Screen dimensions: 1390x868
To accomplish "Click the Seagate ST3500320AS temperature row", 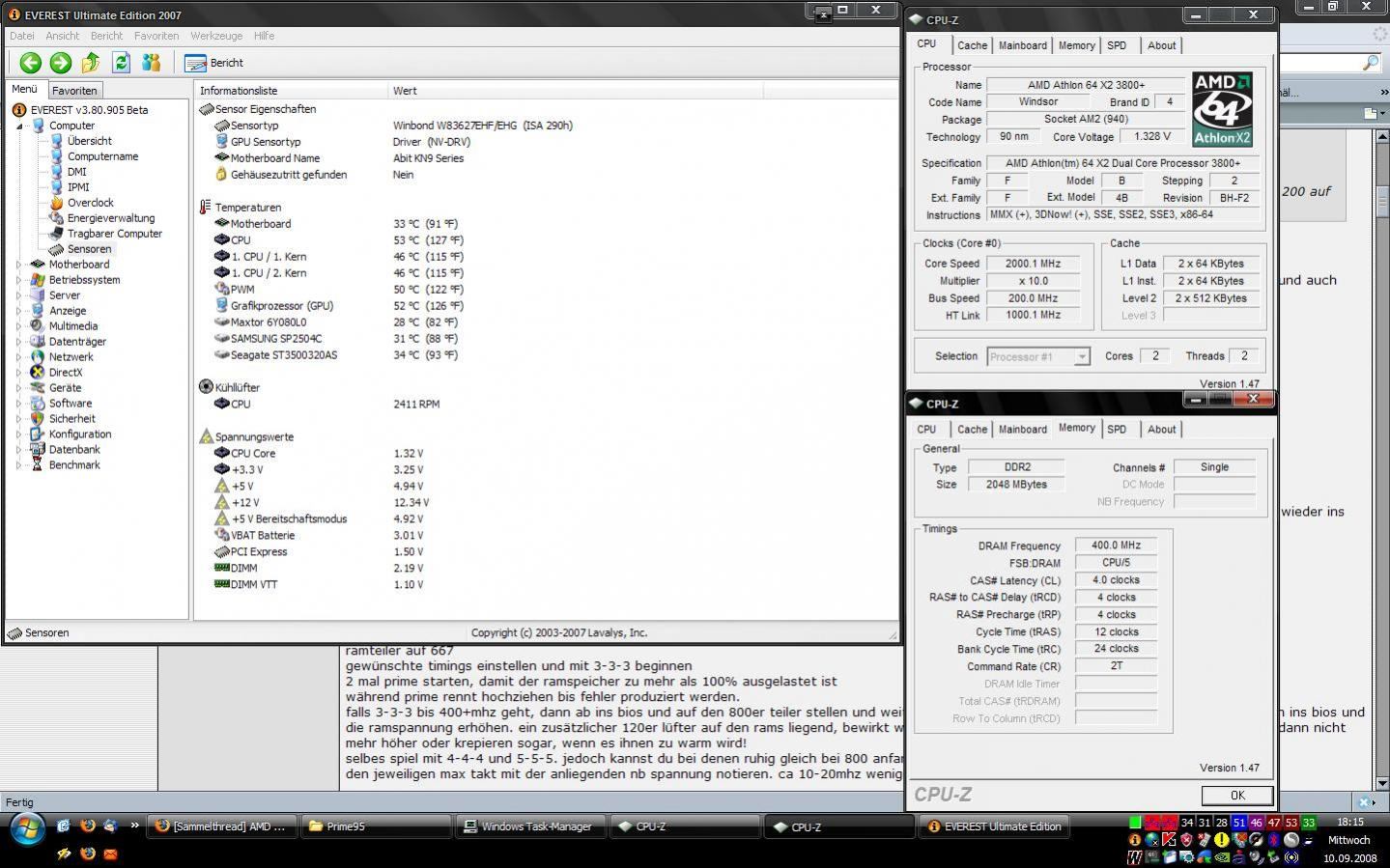I will [x=334, y=355].
